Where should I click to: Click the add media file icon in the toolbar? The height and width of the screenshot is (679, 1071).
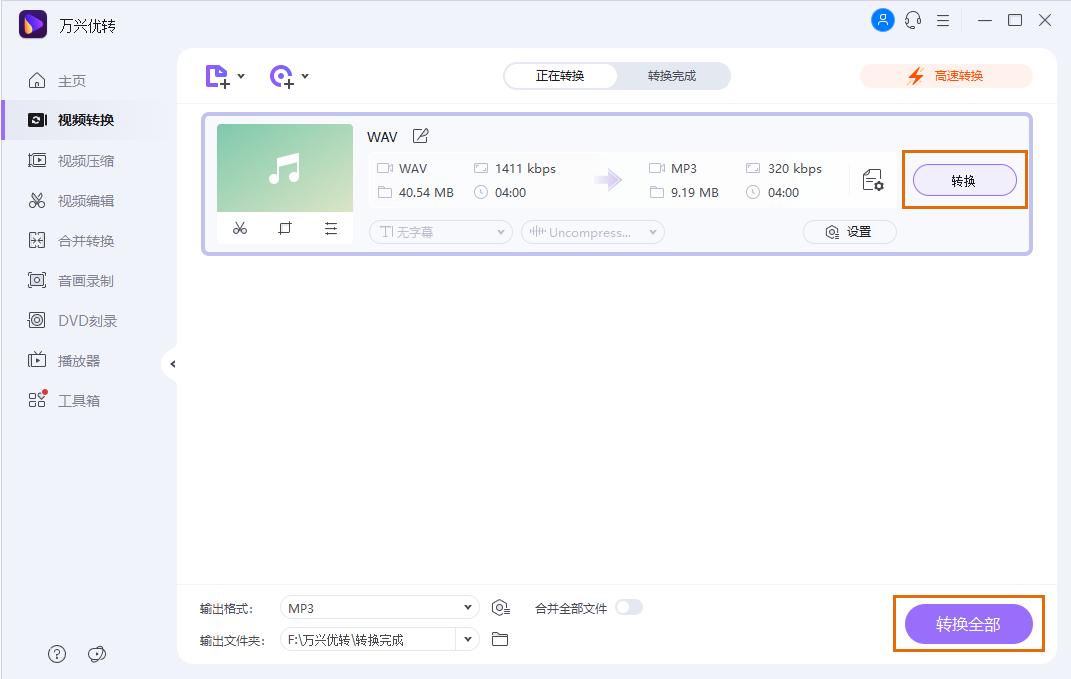click(x=218, y=75)
